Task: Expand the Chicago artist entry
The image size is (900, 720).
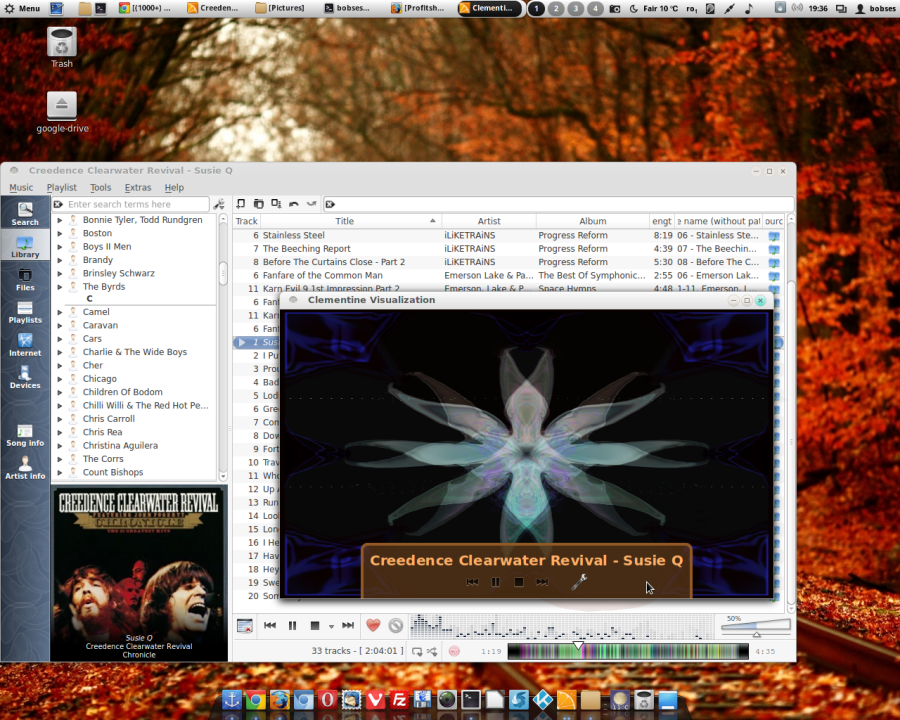Action: pos(60,379)
